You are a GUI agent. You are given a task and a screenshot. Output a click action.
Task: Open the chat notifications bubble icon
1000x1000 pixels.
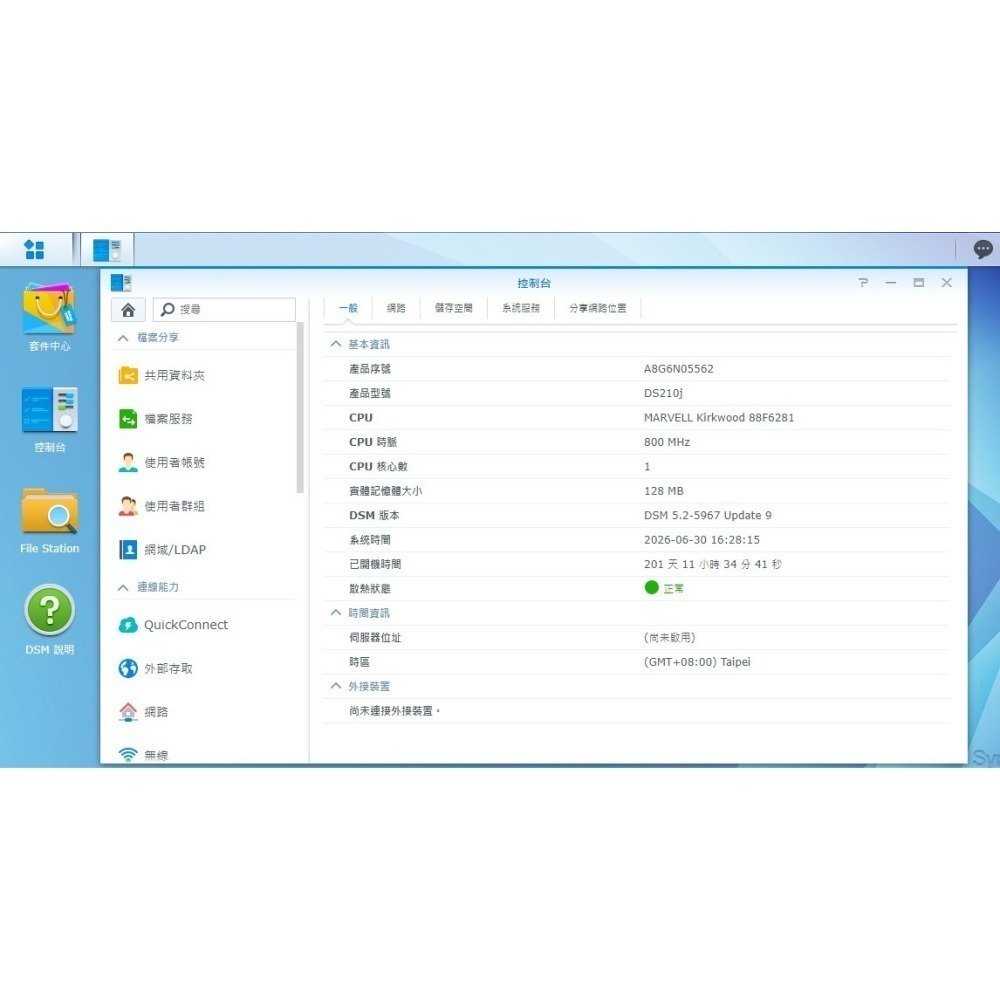(x=983, y=249)
